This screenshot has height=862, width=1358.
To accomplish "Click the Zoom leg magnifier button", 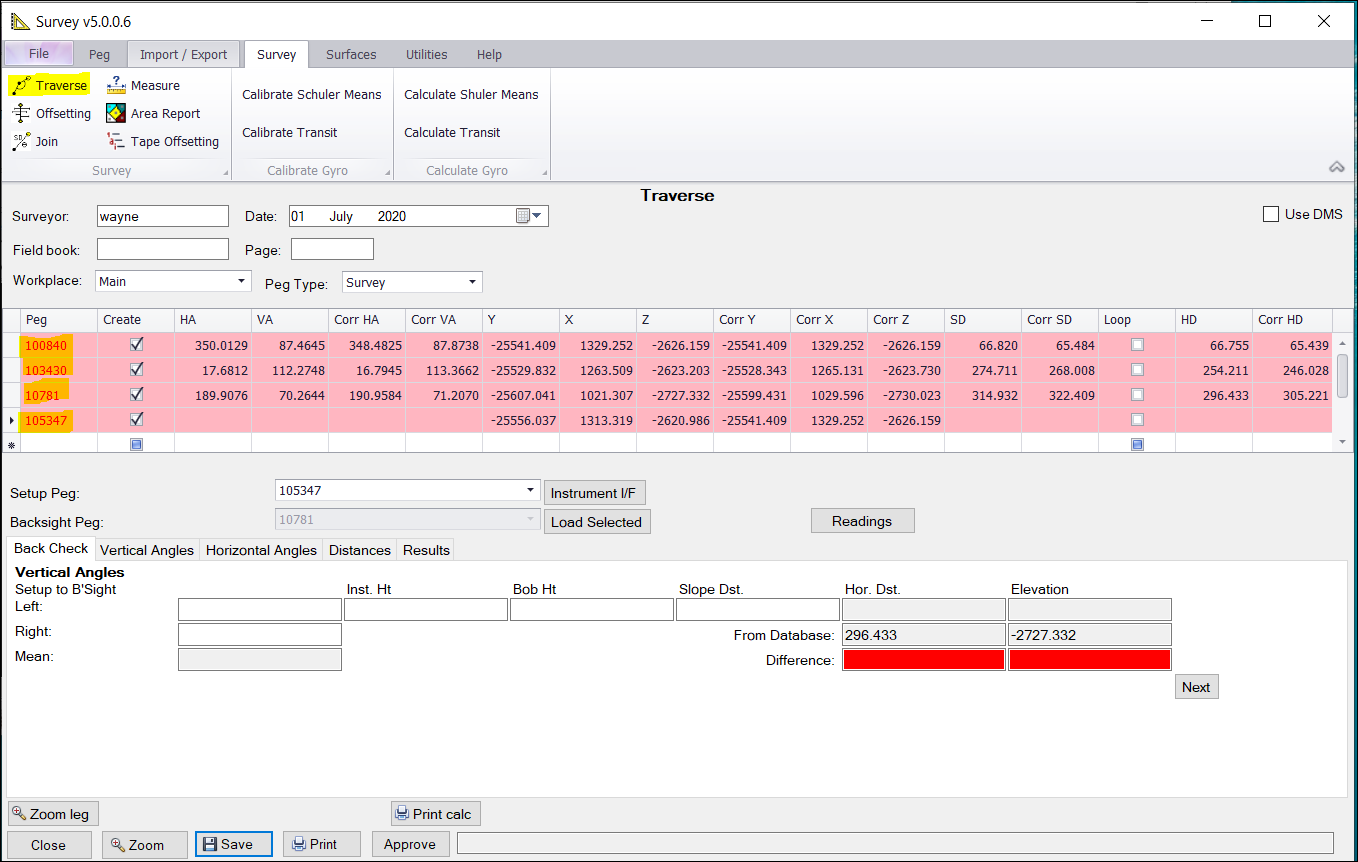I will (x=53, y=814).
